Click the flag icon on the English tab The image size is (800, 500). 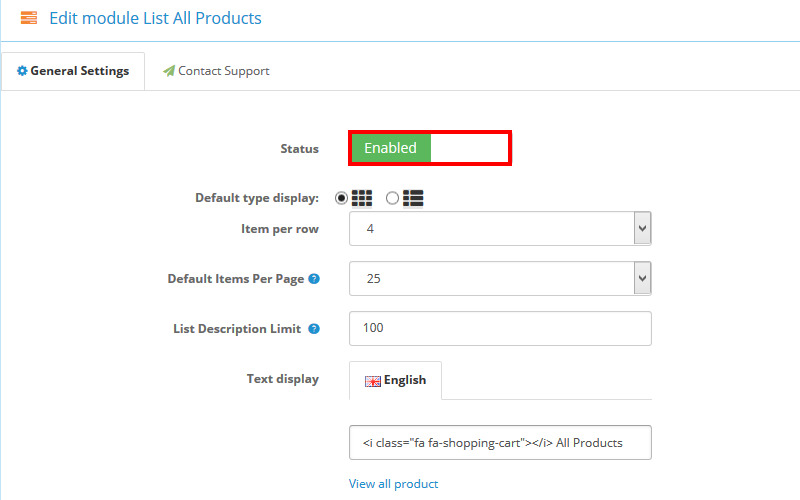pyautogui.click(x=373, y=381)
